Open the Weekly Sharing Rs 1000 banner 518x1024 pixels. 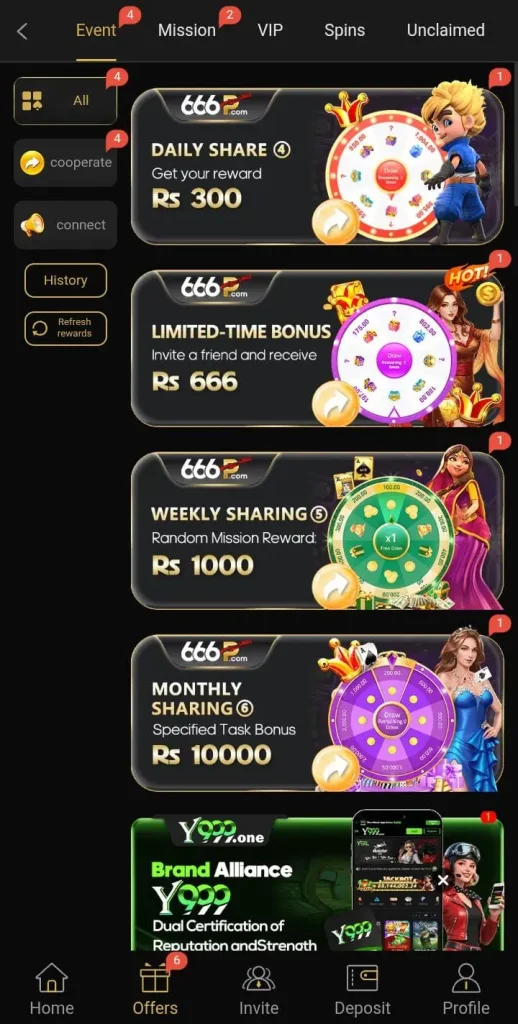[317, 531]
